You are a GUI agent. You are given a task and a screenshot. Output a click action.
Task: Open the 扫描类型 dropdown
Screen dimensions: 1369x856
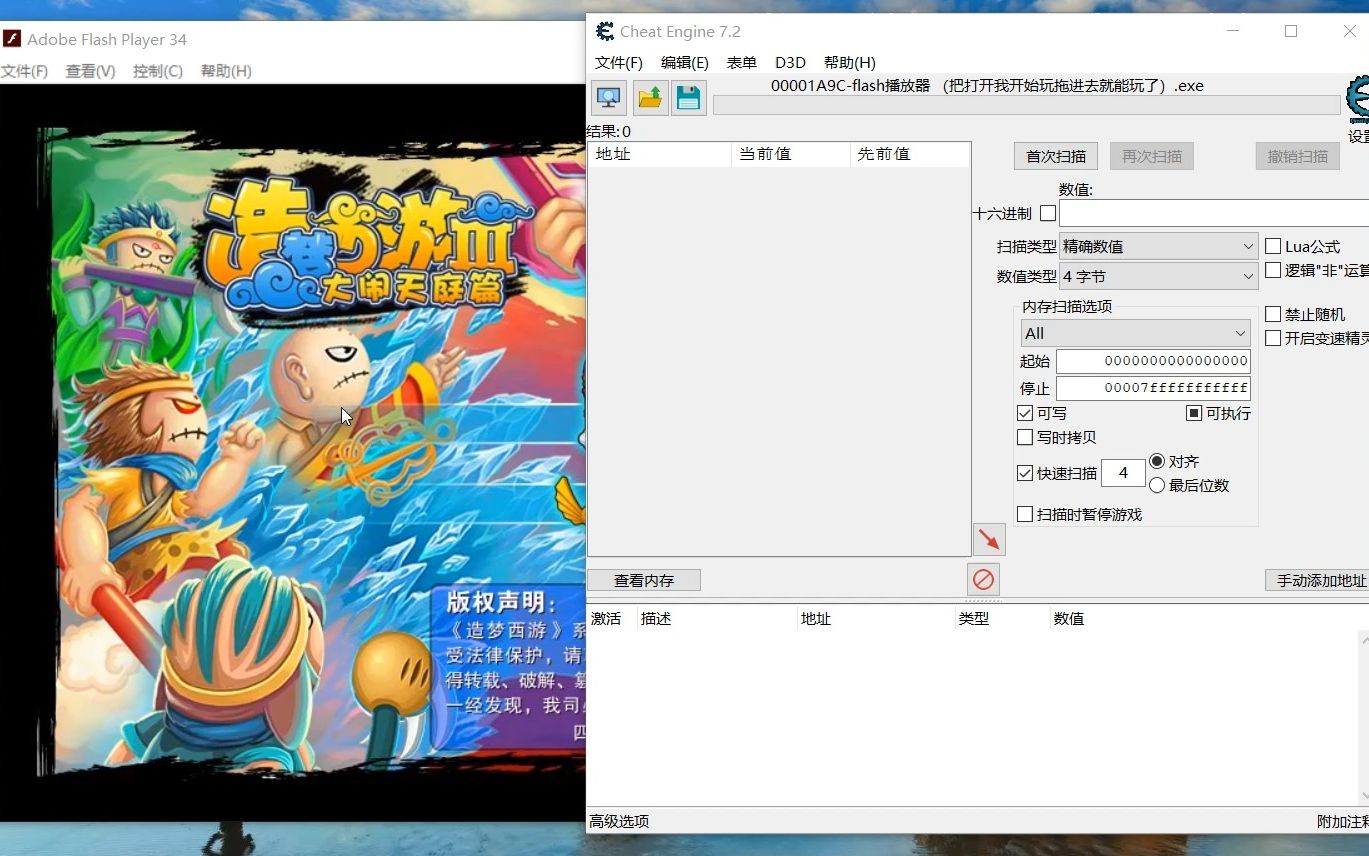click(1158, 246)
